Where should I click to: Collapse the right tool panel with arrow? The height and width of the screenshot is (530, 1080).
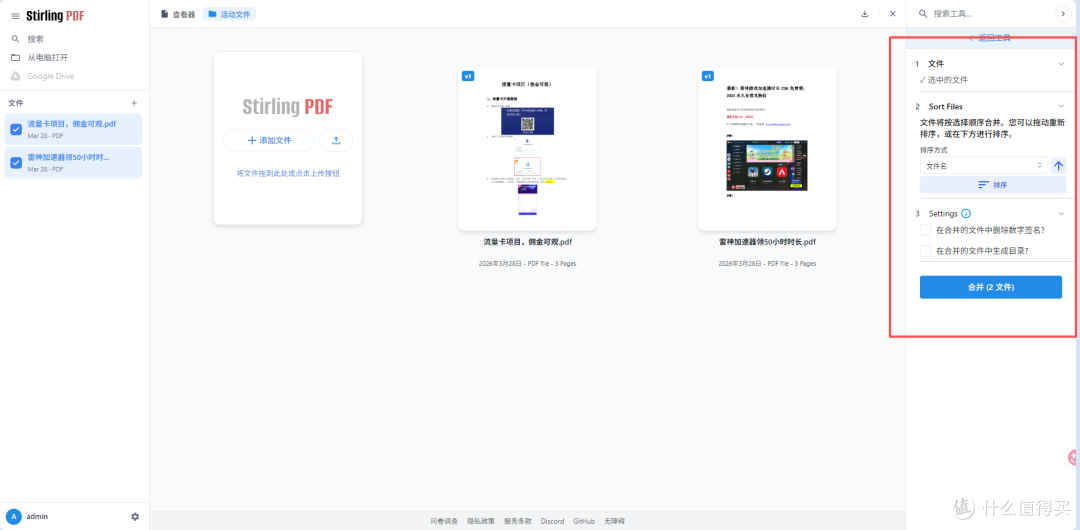pyautogui.click(x=1065, y=14)
